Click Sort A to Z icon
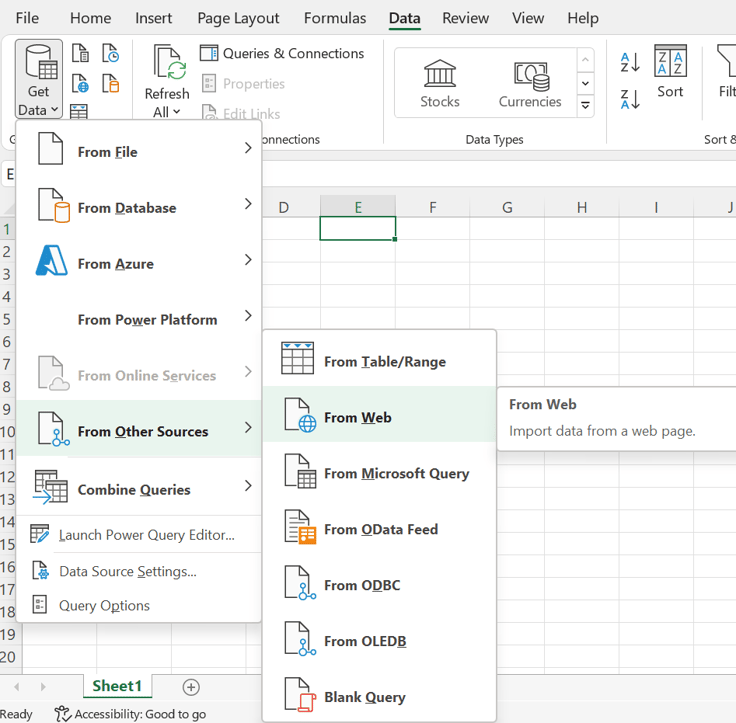This screenshot has height=723, width=736. [630, 63]
